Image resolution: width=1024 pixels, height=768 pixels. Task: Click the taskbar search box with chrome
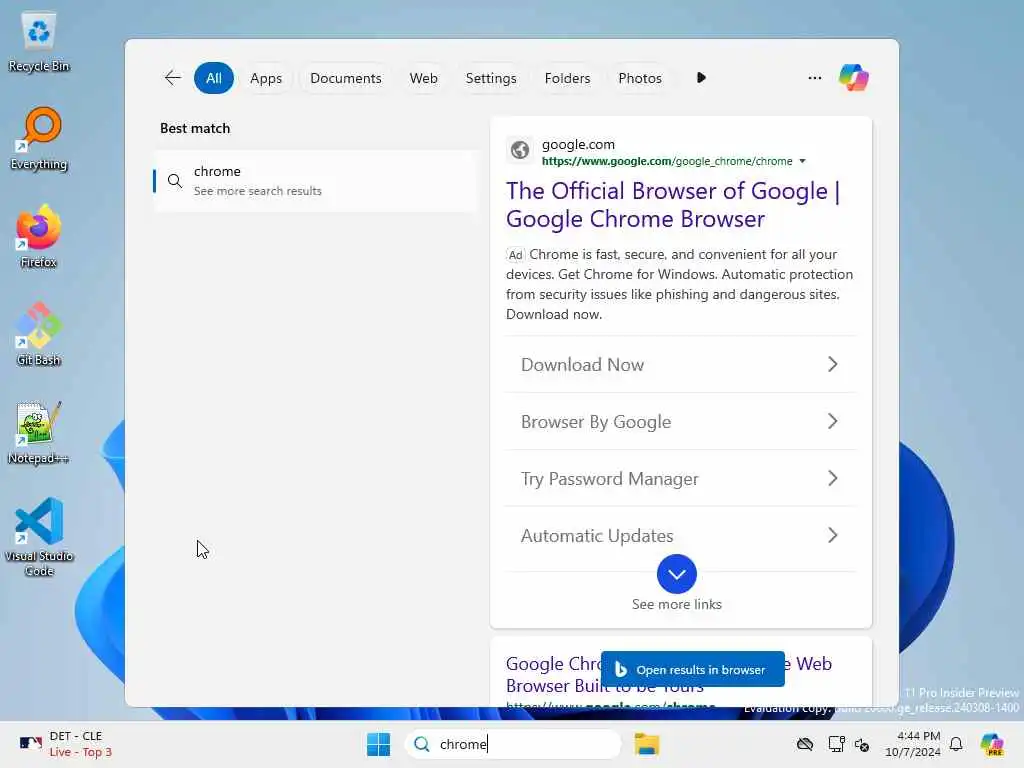coord(513,744)
